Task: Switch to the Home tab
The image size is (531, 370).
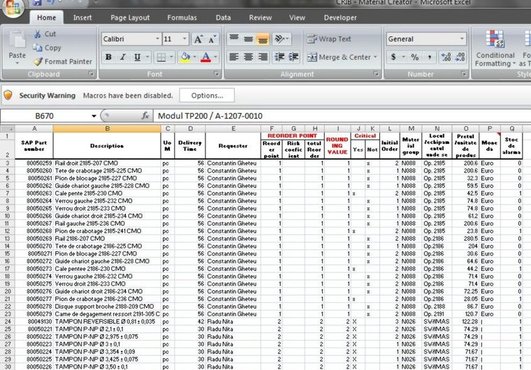Action: [46, 18]
